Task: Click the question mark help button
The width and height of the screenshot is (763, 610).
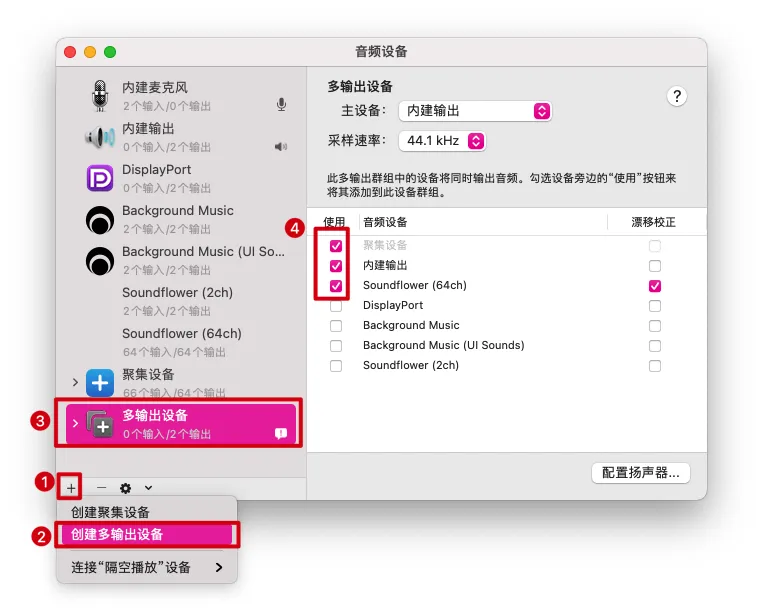Action: click(x=676, y=96)
